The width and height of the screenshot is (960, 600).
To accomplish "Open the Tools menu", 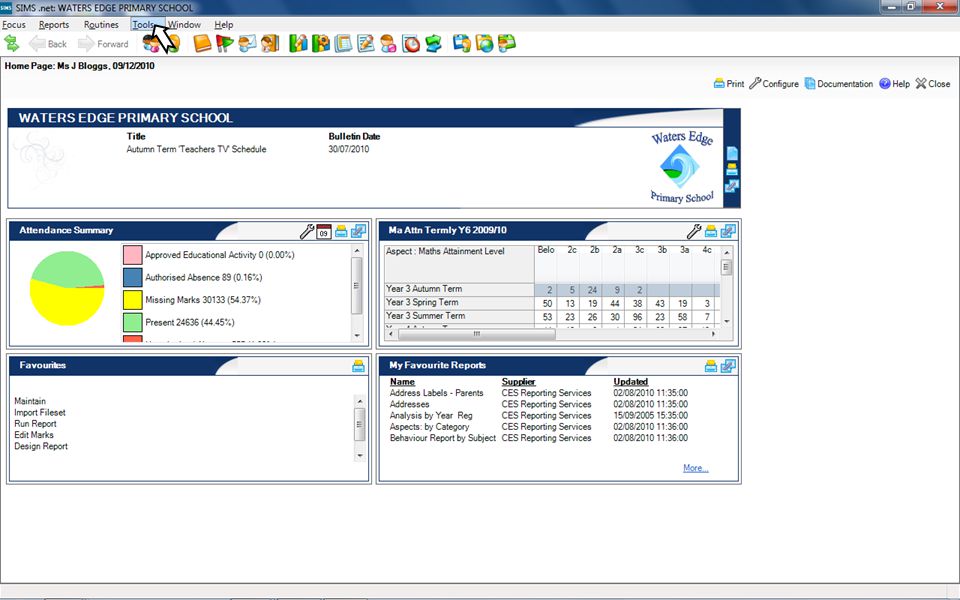I will click(x=143, y=24).
